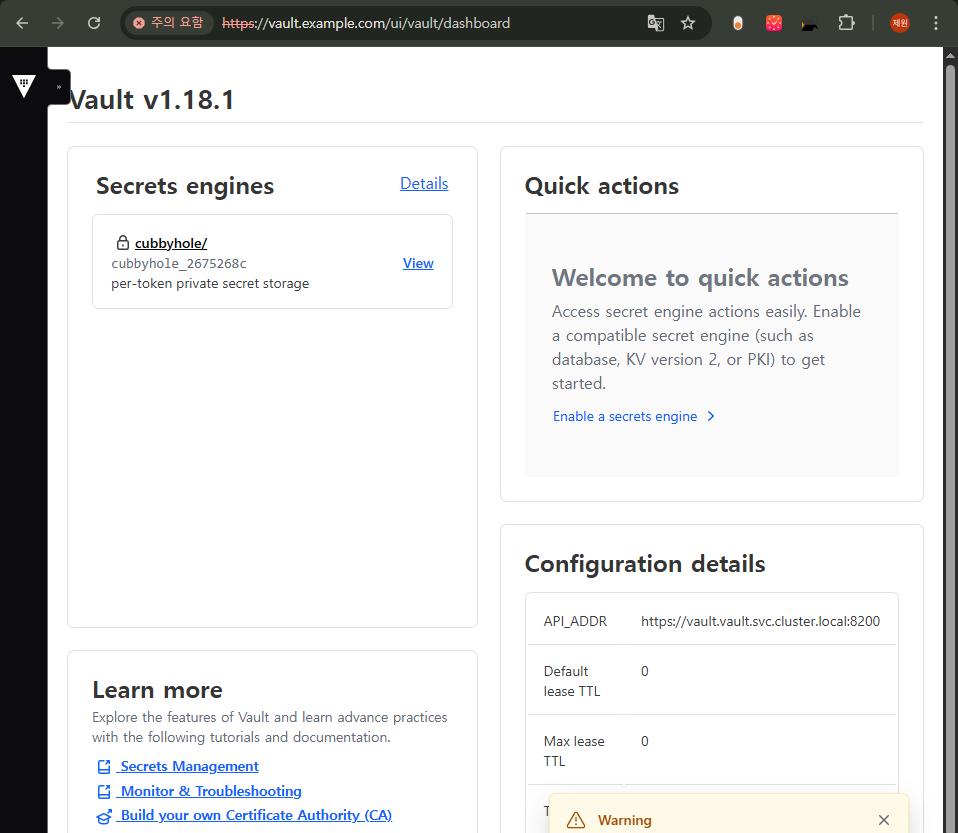
Task: Click the Max lease TTL label
Action: click(x=574, y=751)
